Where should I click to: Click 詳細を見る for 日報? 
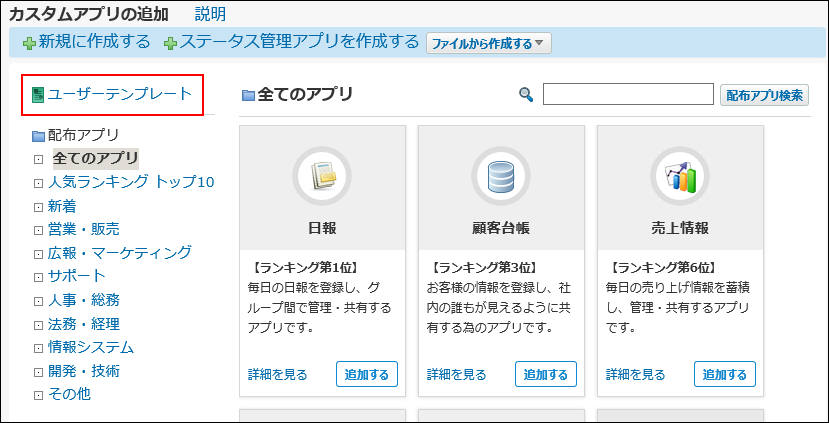tap(278, 375)
